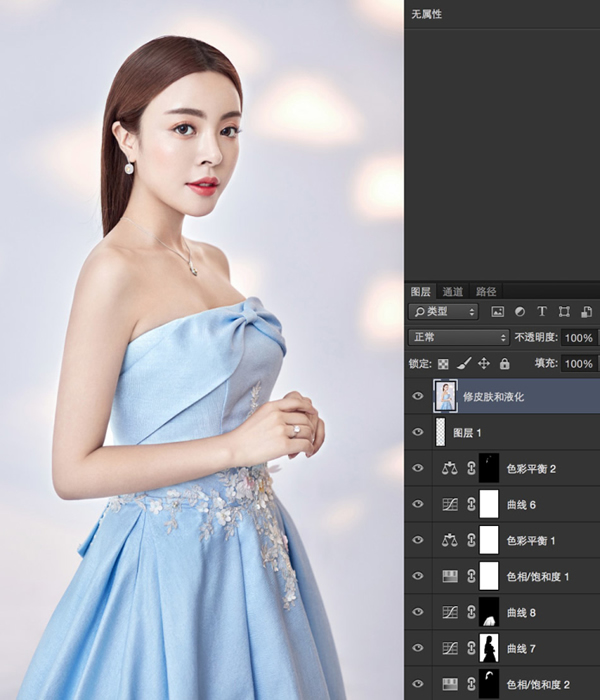
Task: Open the 正常 blend mode dropdown
Action: [458, 338]
